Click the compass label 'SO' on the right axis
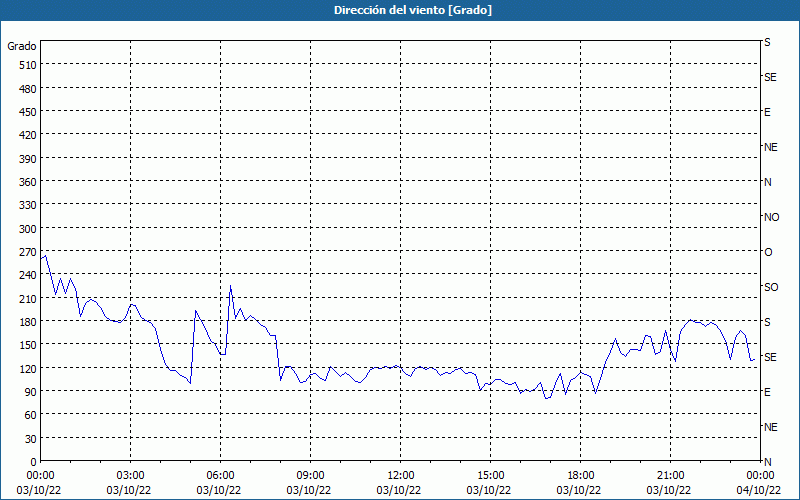 [771, 287]
